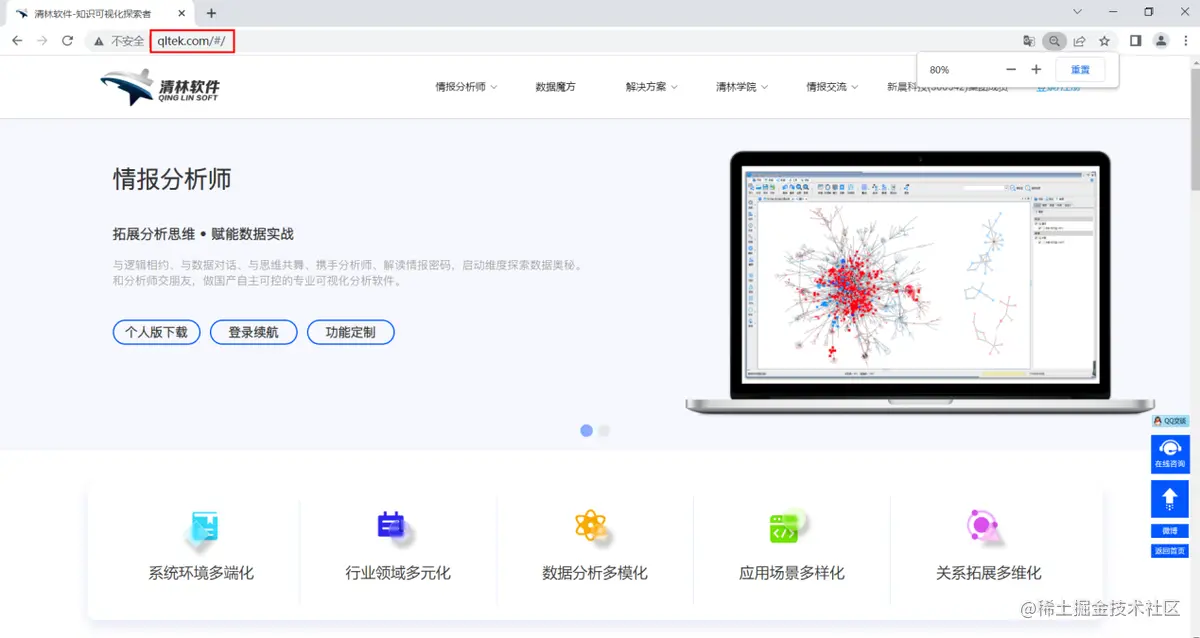Image resolution: width=1200 pixels, height=638 pixels.
Task: Open the 清林学院 dropdown
Action: pyautogui.click(x=739, y=87)
